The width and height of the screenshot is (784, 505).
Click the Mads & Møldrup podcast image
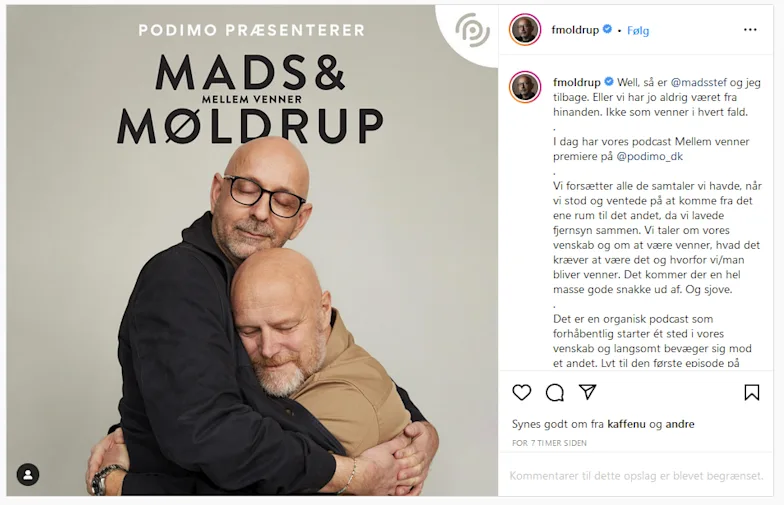(252, 250)
